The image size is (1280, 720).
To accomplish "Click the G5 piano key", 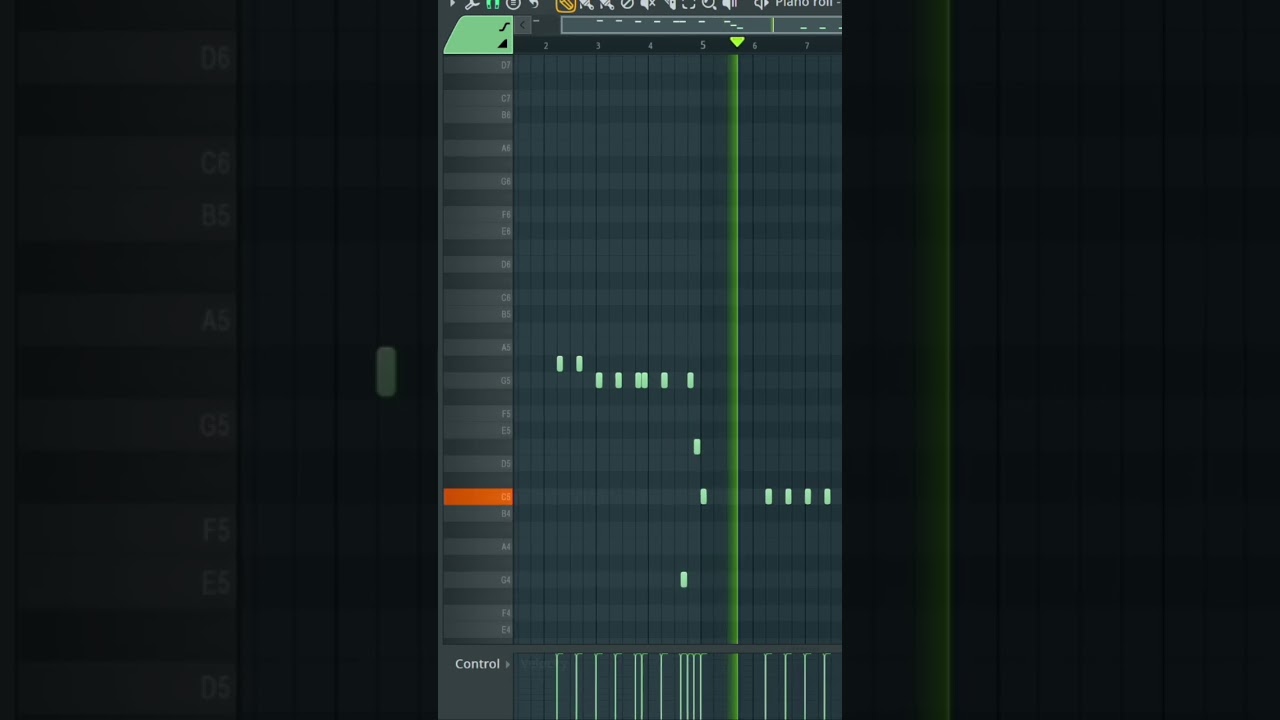I will pos(478,380).
